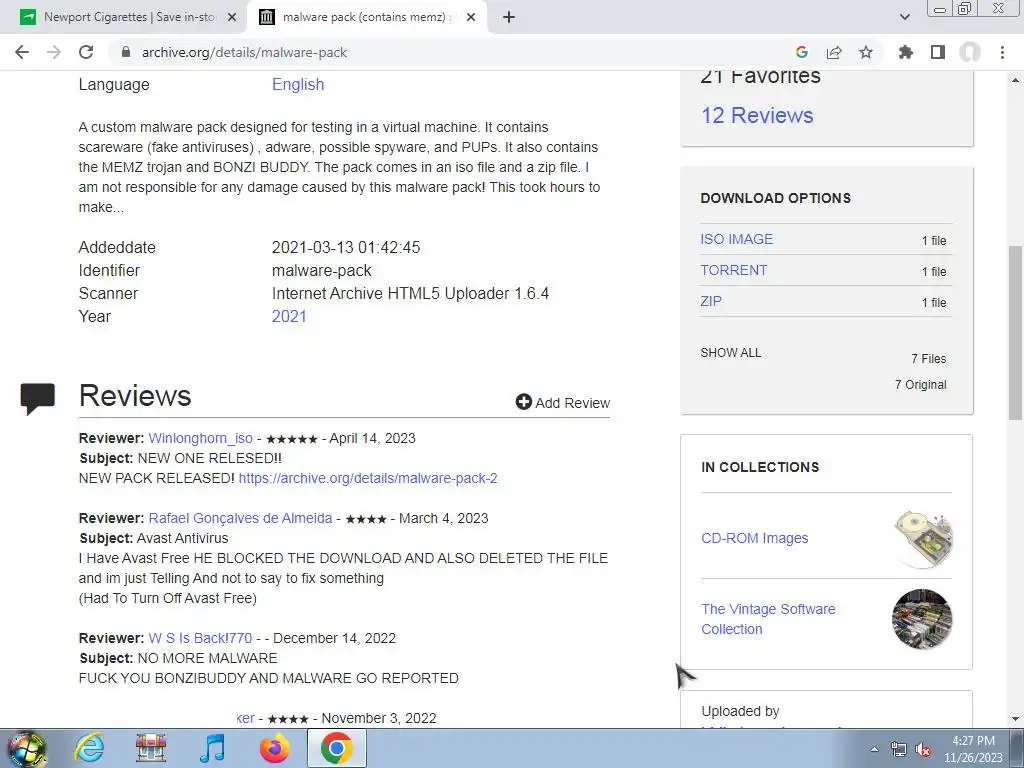1024x768 pixels.
Task: Click the Chrome taskbar icon
Action: tap(336, 748)
